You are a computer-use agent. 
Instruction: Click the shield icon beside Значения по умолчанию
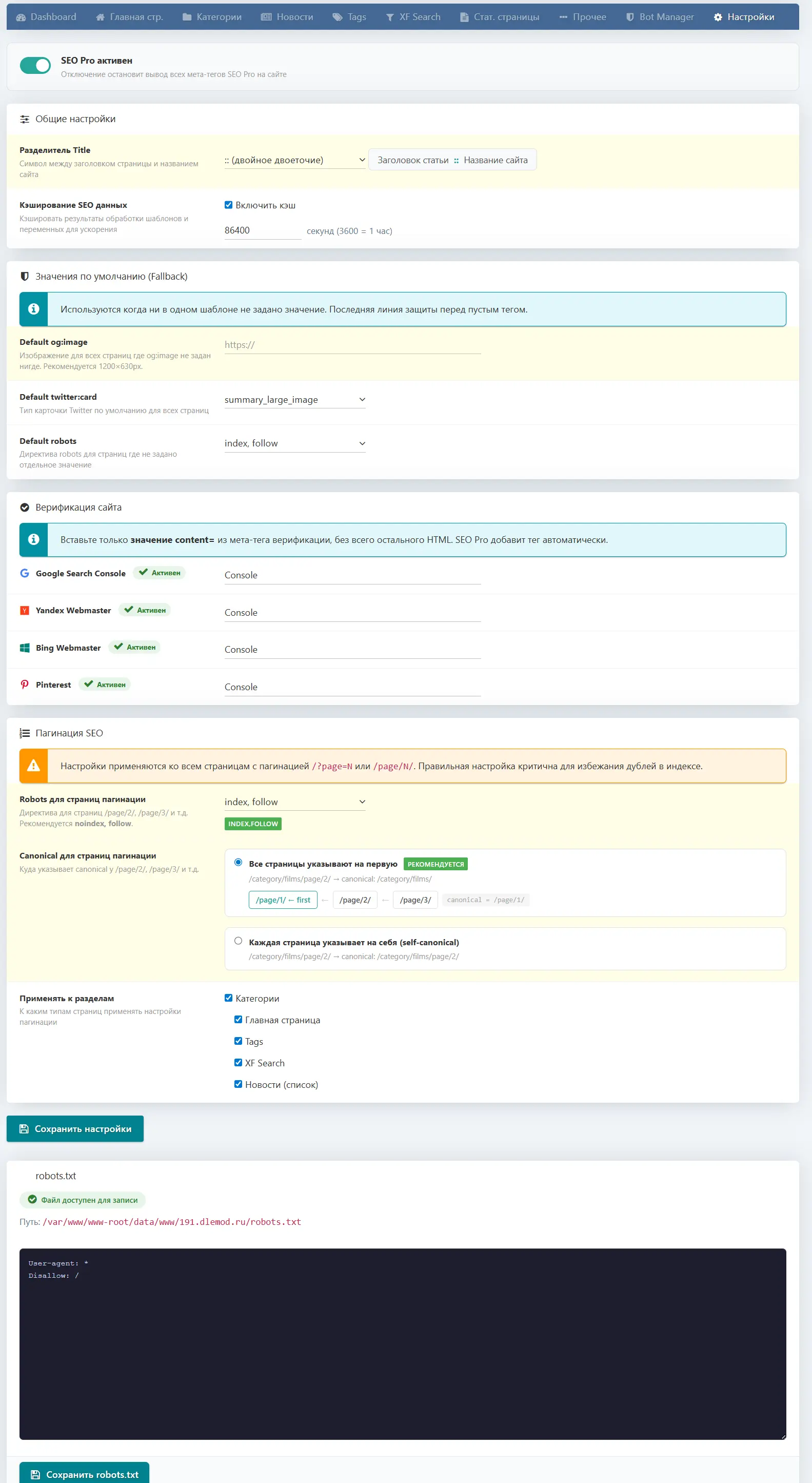click(25, 277)
